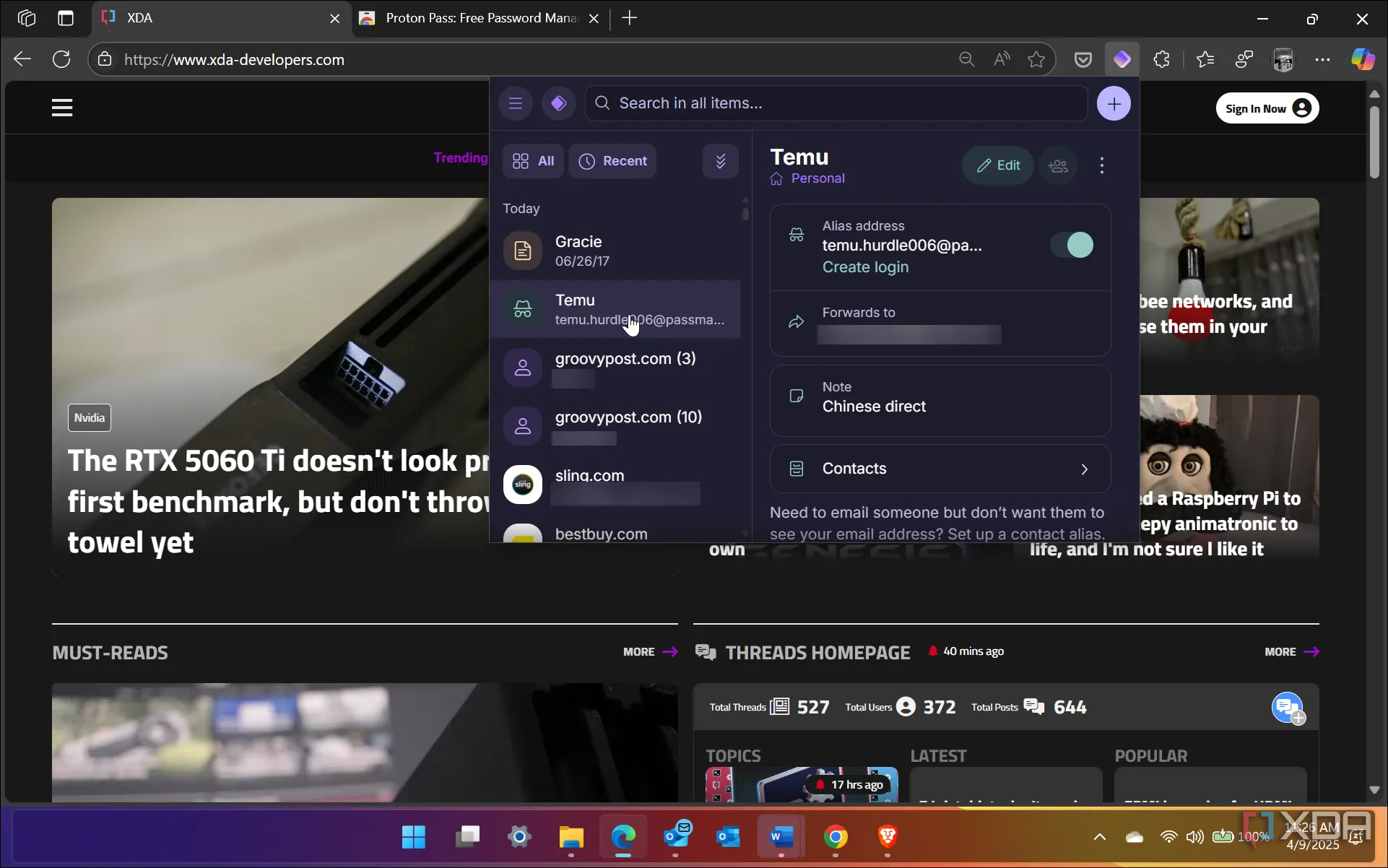Image resolution: width=1388 pixels, height=868 pixels.
Task: Focus the Search in all items field
Action: (836, 103)
